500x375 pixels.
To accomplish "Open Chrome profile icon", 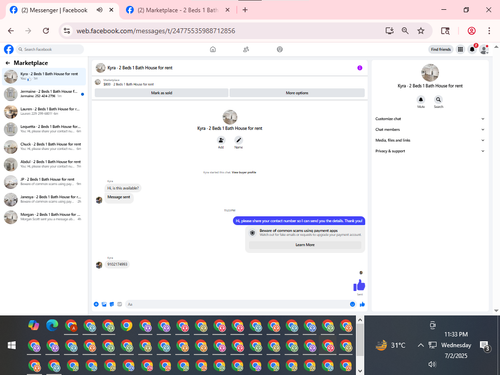I will 471,31.
